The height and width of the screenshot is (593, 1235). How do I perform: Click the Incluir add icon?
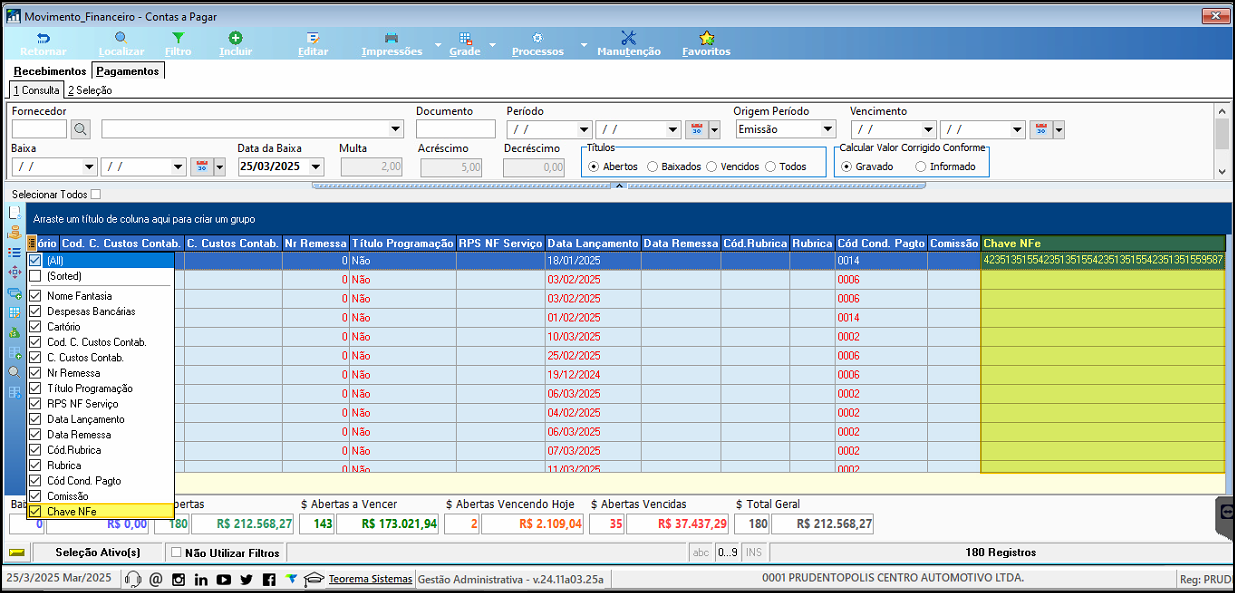[x=236, y=38]
